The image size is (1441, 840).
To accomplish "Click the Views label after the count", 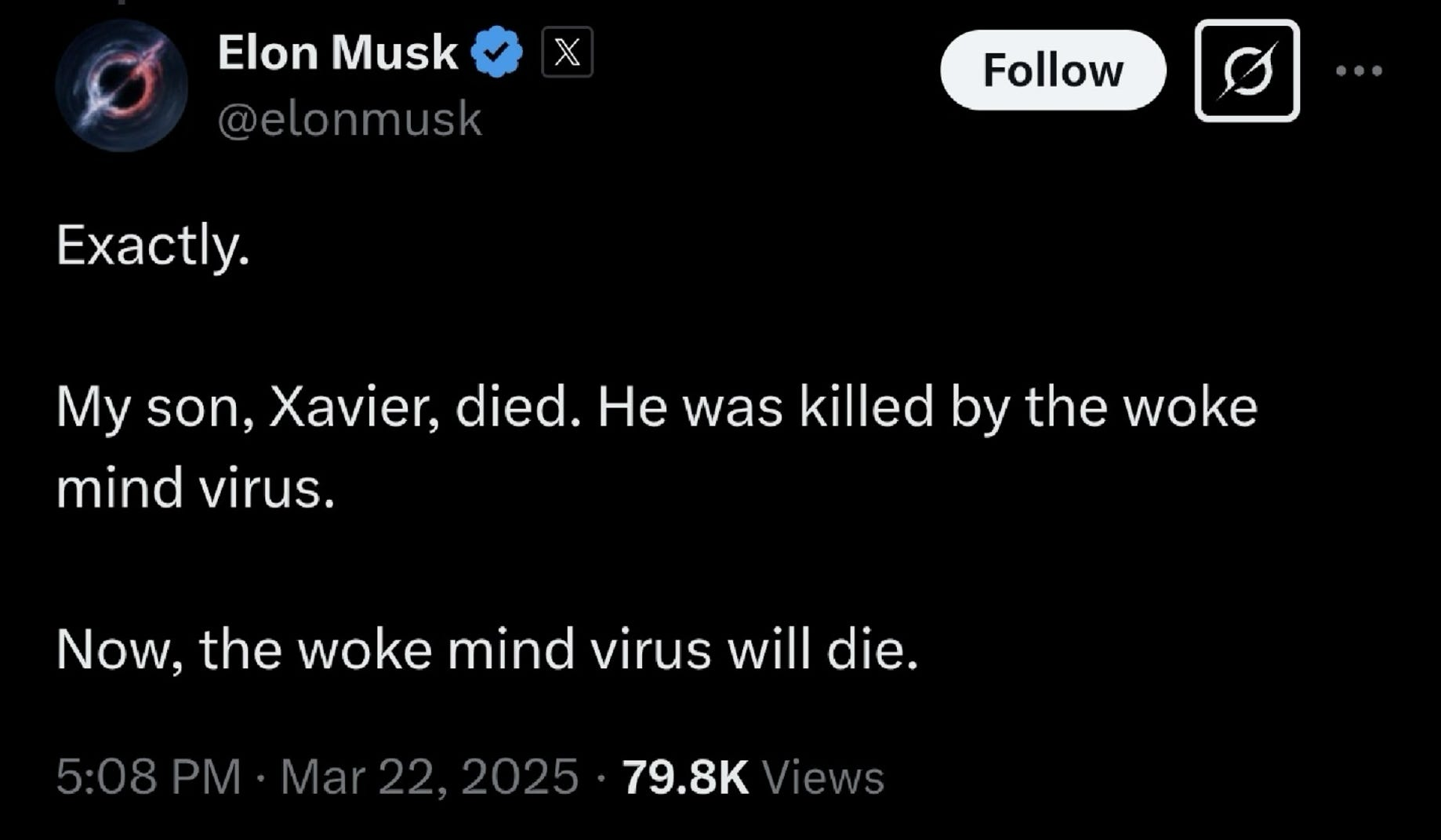I will (x=824, y=777).
